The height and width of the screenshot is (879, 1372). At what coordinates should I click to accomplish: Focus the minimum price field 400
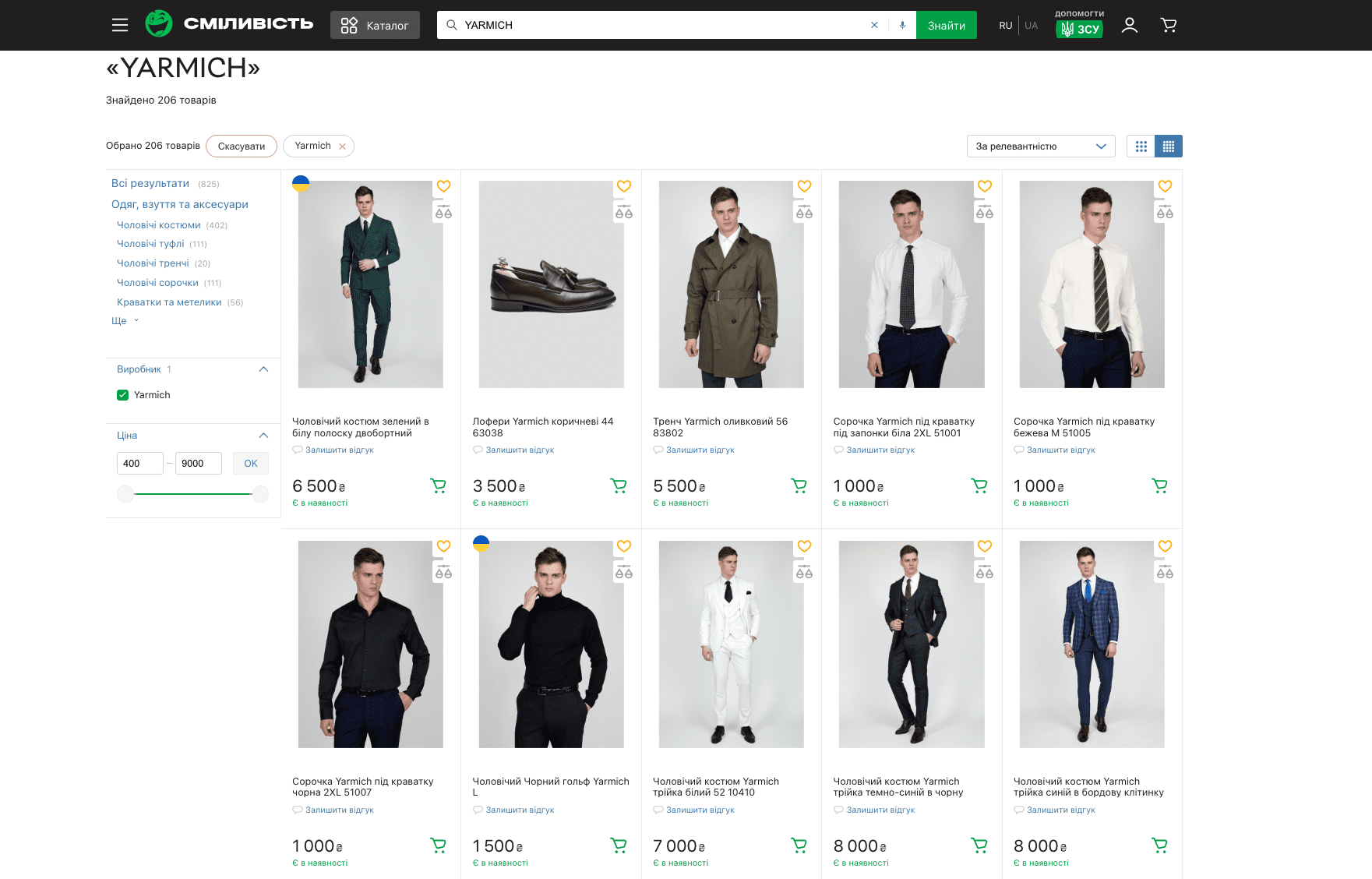coord(140,464)
